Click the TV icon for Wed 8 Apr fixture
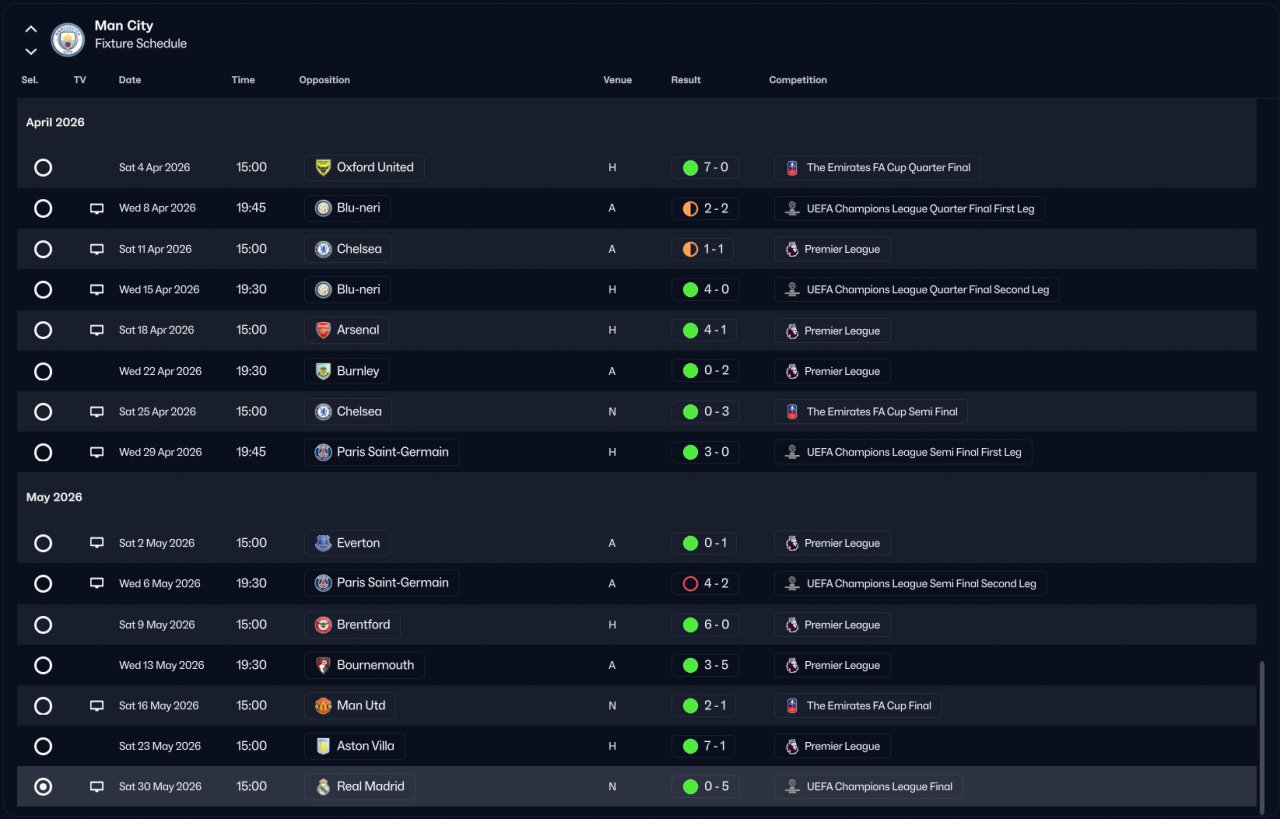This screenshot has height=819, width=1280. tap(97, 209)
